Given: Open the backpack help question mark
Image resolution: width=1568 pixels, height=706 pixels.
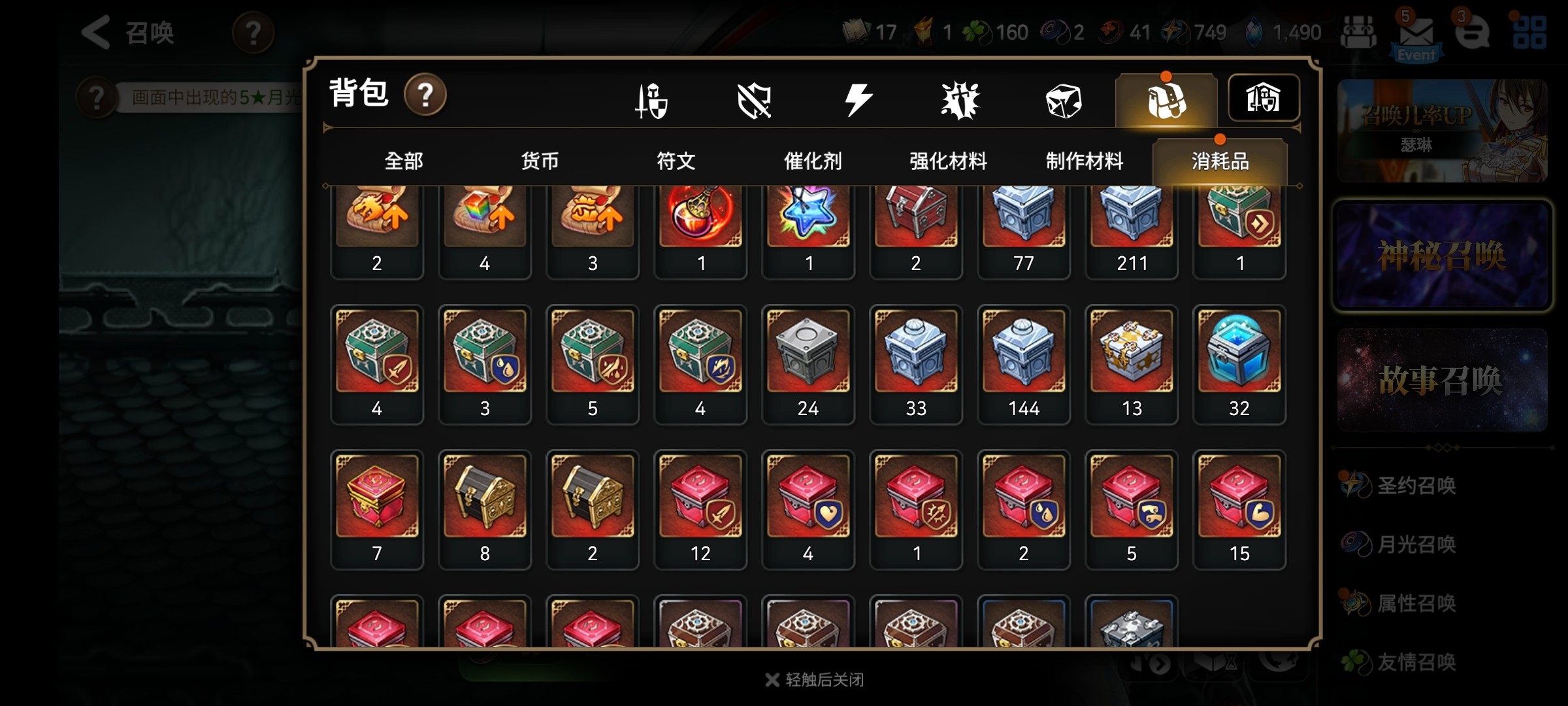Looking at the screenshot, I should [x=425, y=95].
